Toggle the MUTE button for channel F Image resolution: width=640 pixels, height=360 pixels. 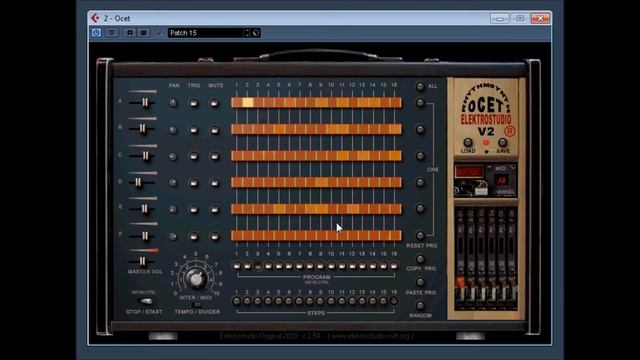[214, 236]
